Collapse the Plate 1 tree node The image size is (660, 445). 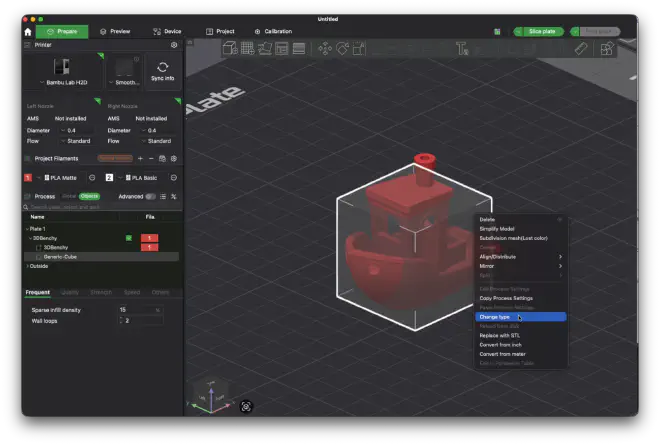27,229
